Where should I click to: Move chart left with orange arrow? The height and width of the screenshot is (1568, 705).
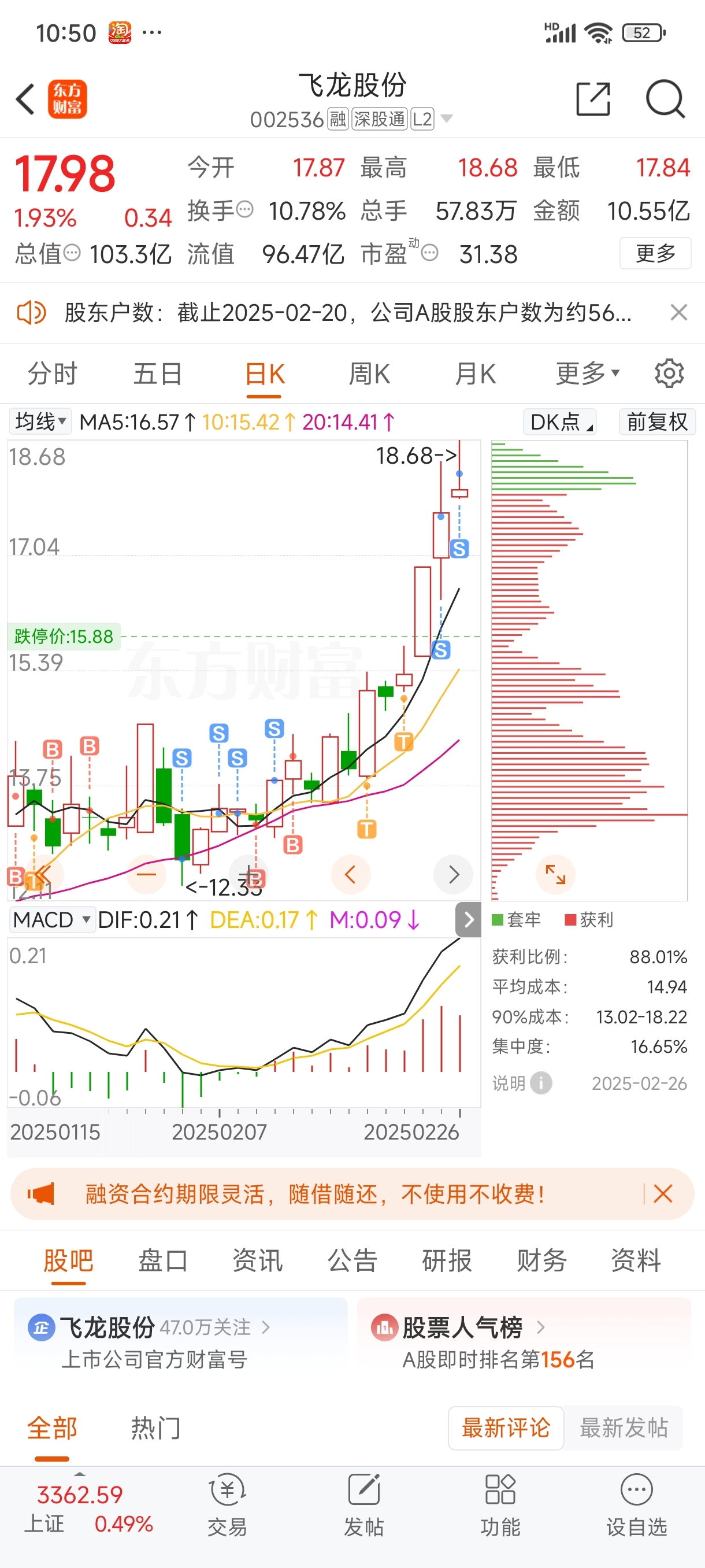click(x=350, y=874)
